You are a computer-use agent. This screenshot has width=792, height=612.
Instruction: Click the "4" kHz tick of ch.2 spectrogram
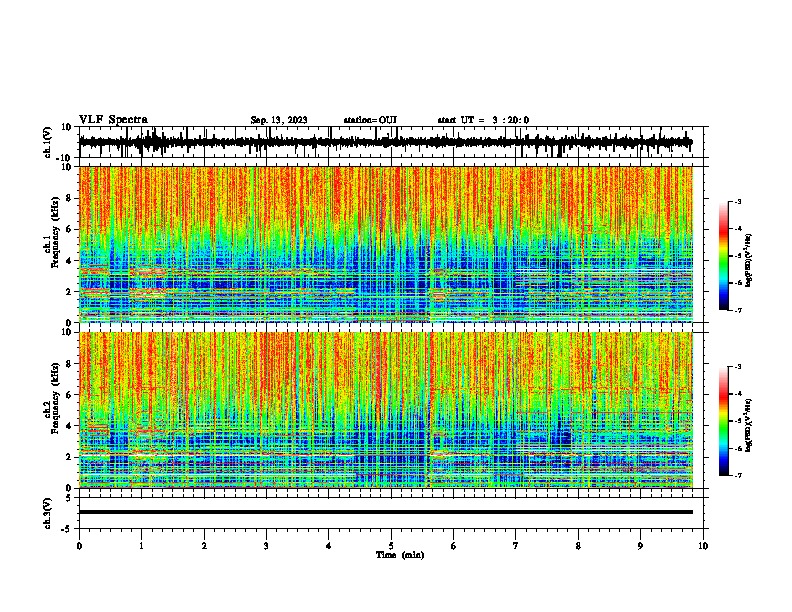click(70, 426)
